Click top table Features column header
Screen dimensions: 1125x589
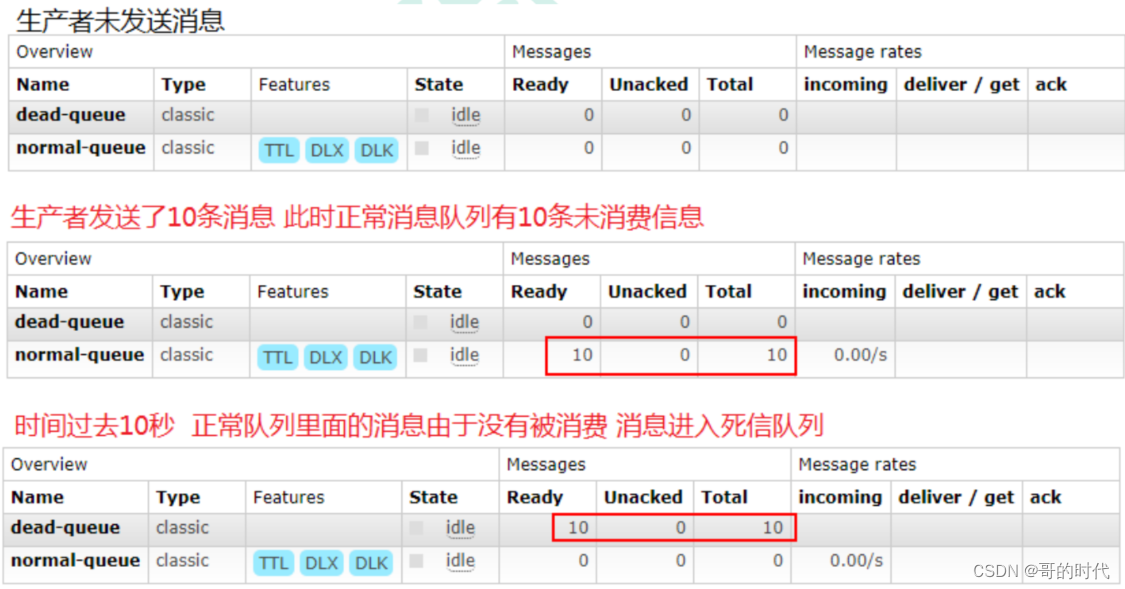tap(294, 85)
